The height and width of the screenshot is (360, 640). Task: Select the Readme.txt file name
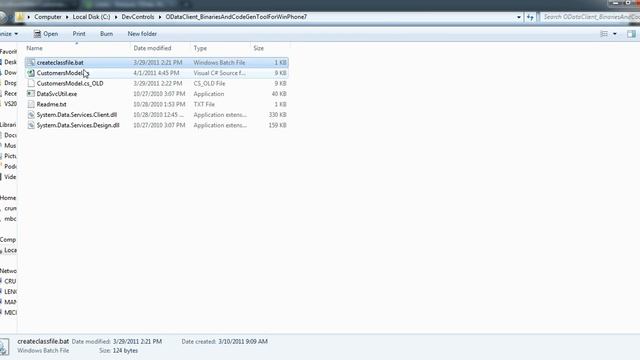tap(51, 104)
